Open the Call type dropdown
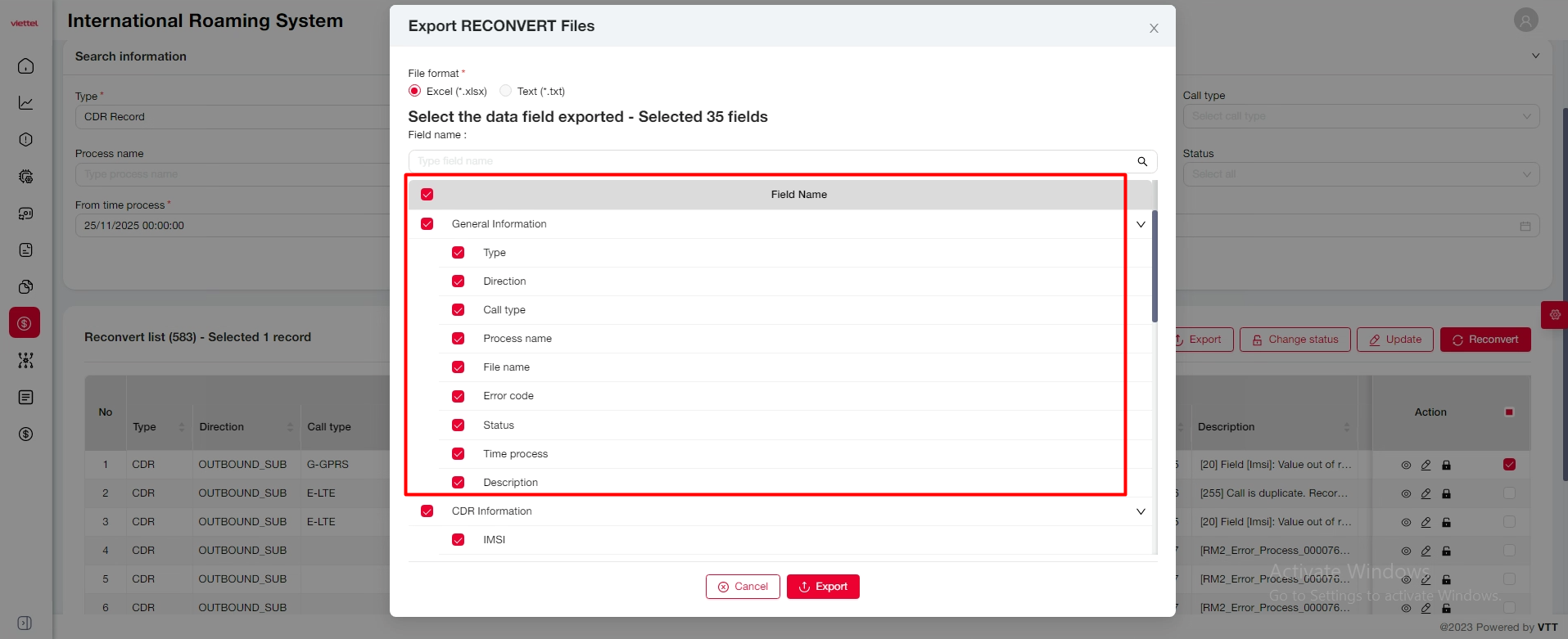This screenshot has height=639, width=1568. point(1360,116)
